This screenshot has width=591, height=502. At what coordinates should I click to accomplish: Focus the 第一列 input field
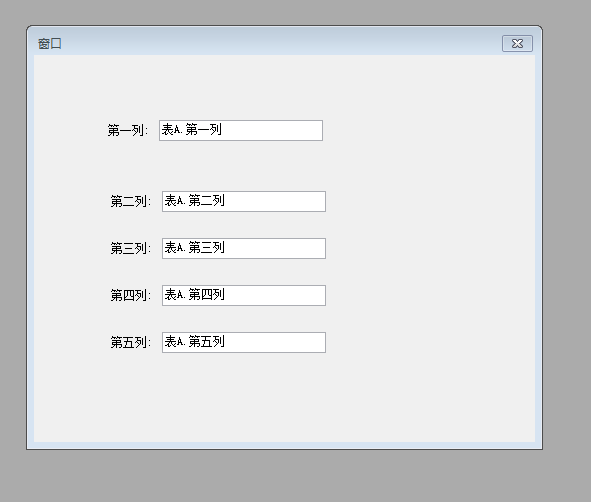click(x=241, y=130)
